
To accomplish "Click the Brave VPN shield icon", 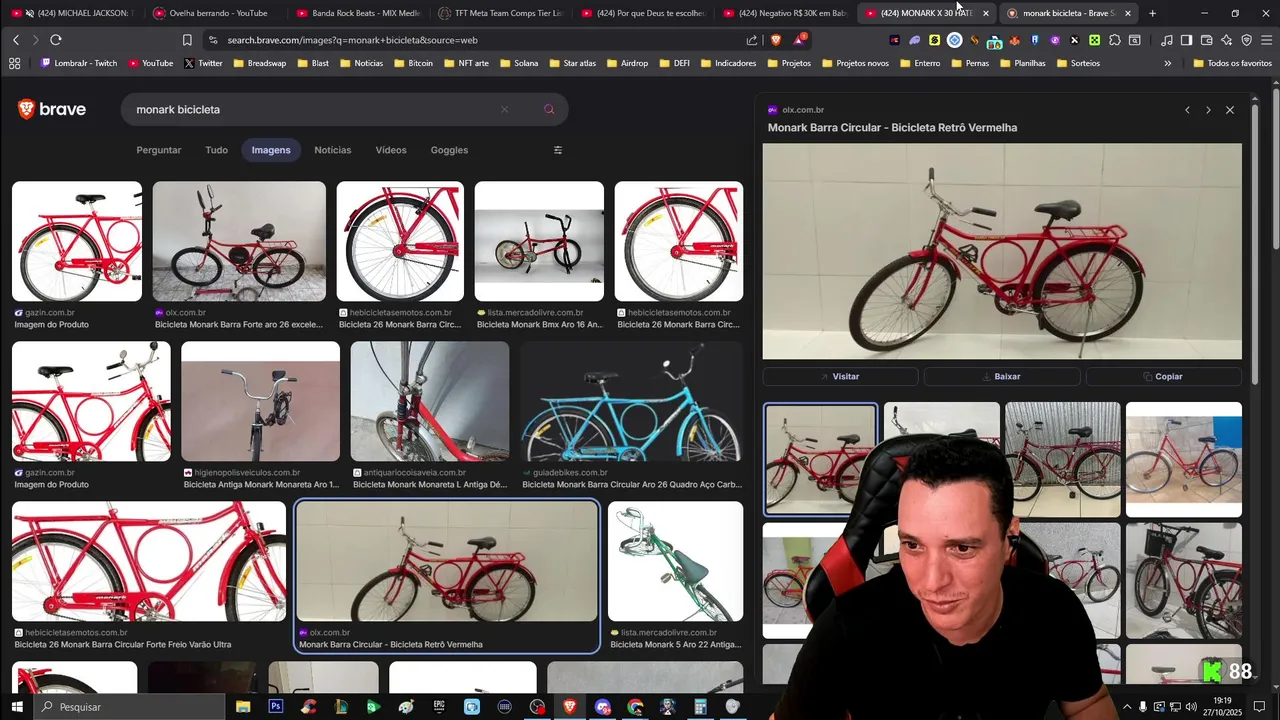I will click(1246, 40).
